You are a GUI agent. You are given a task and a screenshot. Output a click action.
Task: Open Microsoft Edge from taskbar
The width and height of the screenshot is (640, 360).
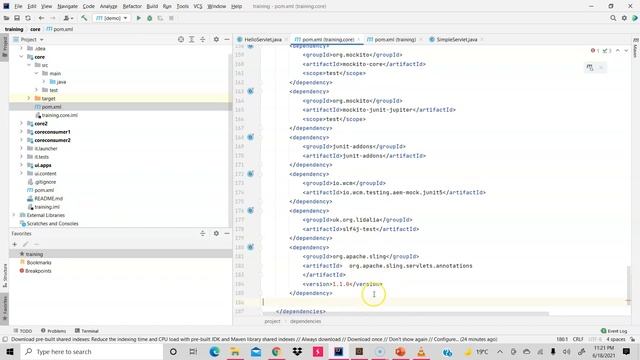[x=214, y=351]
